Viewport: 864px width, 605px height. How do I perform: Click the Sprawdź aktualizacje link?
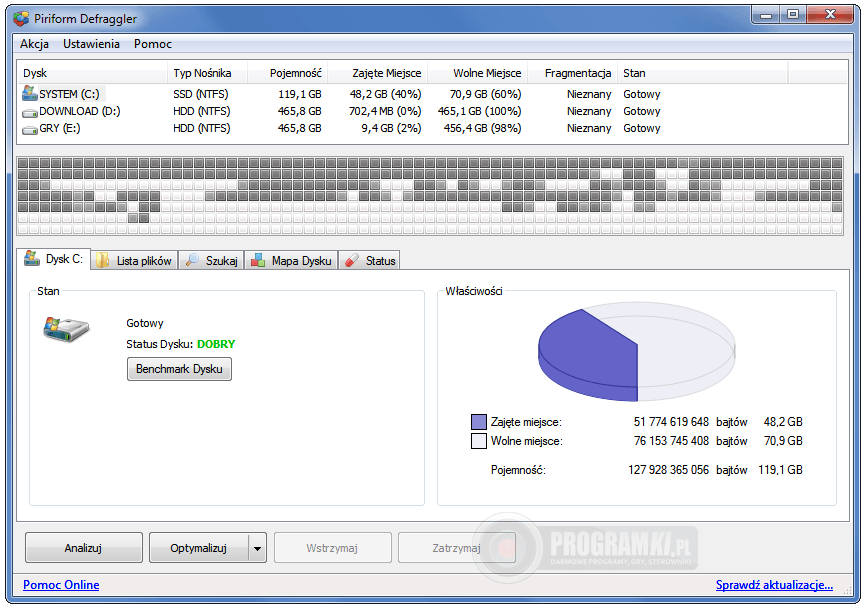pyautogui.click(x=774, y=585)
